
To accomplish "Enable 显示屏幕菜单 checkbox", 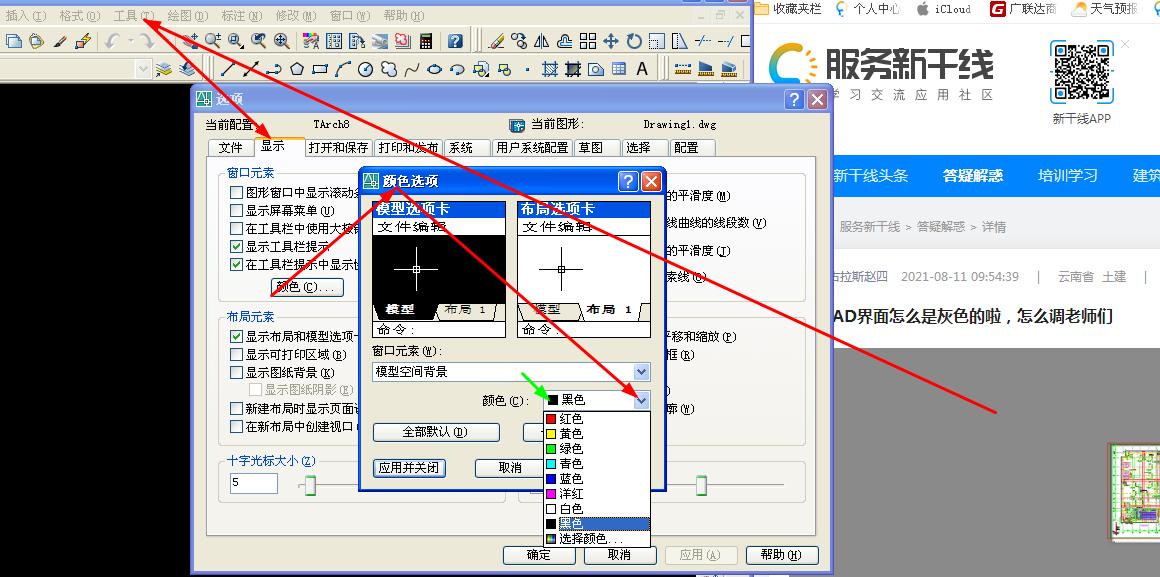I will click(x=237, y=211).
